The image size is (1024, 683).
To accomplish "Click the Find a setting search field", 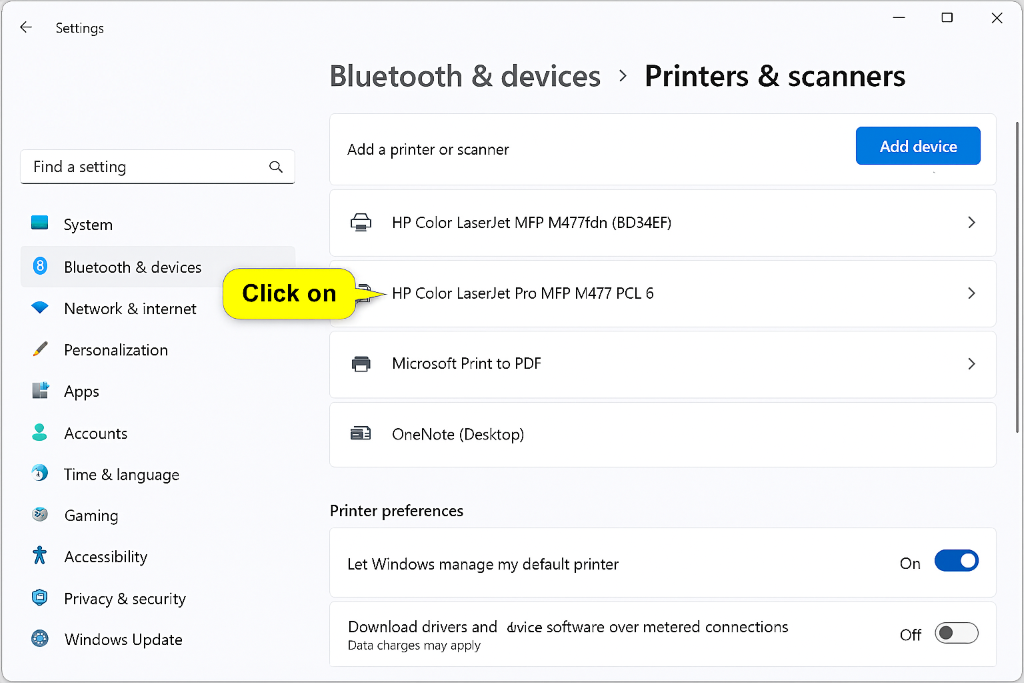I will tap(157, 167).
